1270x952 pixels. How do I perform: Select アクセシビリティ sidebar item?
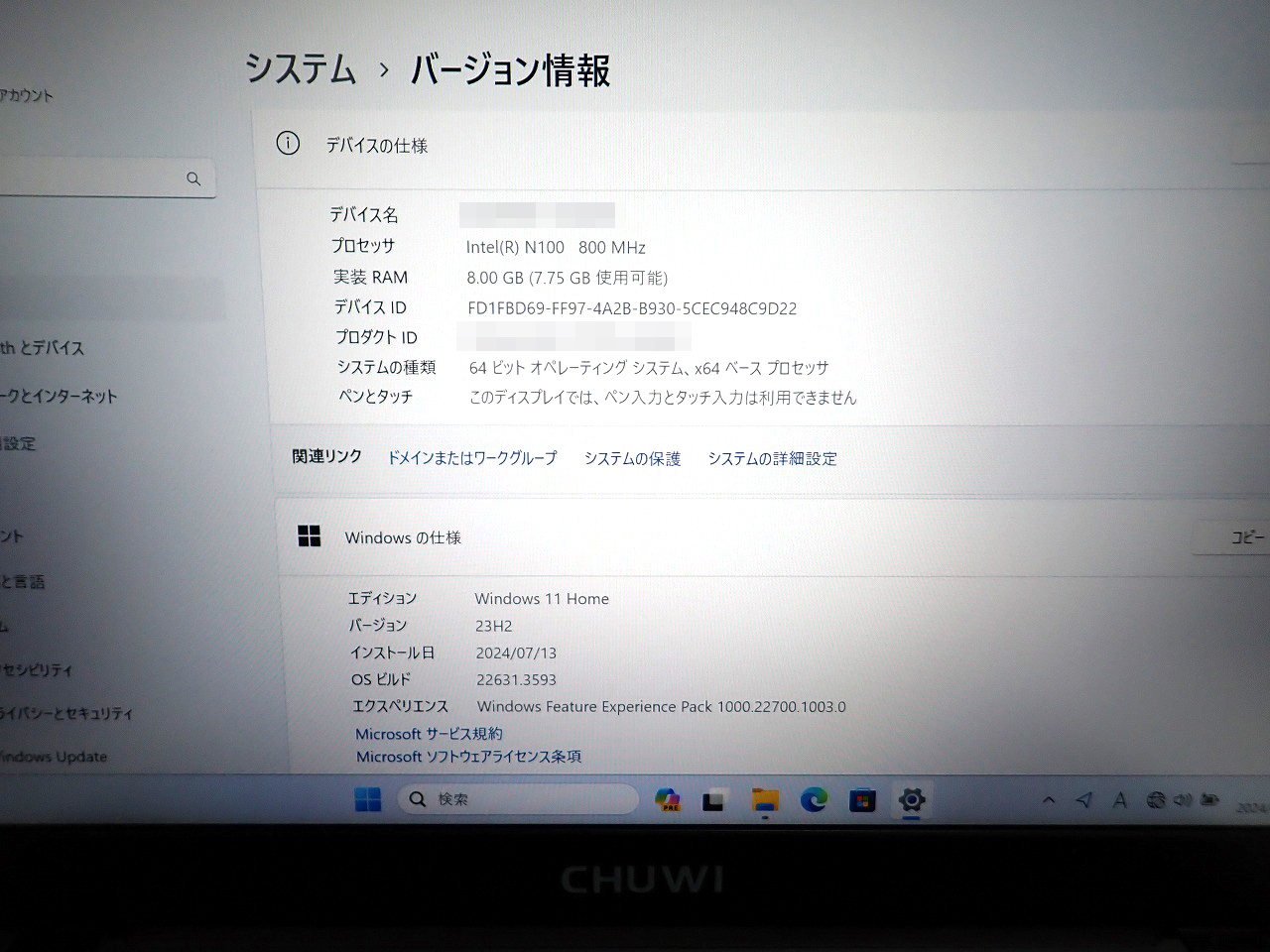pyautogui.click(x=37, y=670)
